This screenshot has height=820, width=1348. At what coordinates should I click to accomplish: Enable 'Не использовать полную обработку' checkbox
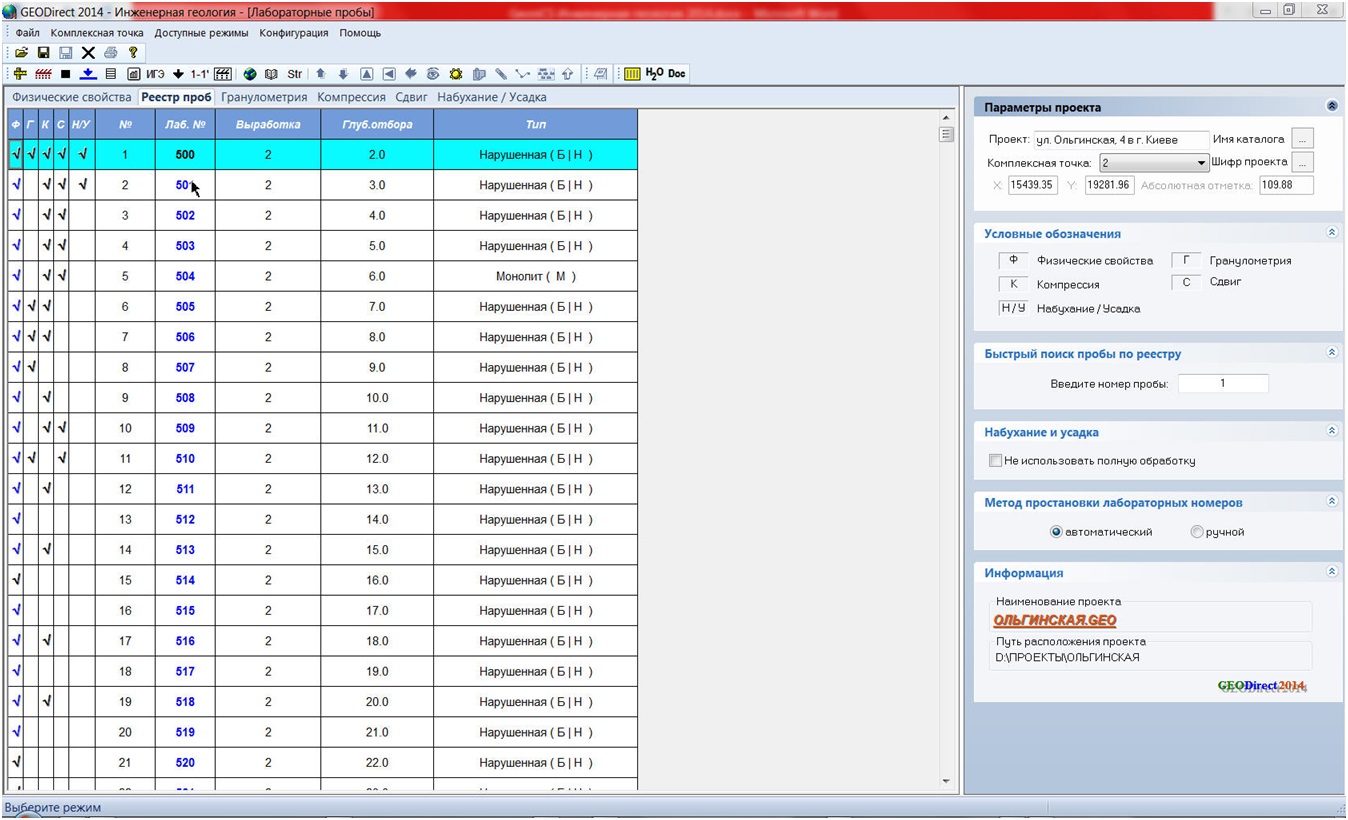pos(995,461)
